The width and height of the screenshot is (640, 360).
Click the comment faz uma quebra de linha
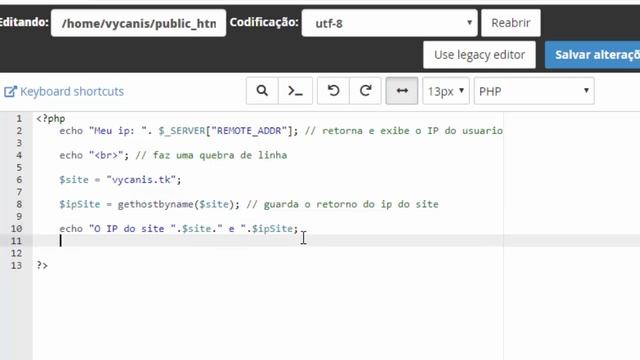[211, 156]
